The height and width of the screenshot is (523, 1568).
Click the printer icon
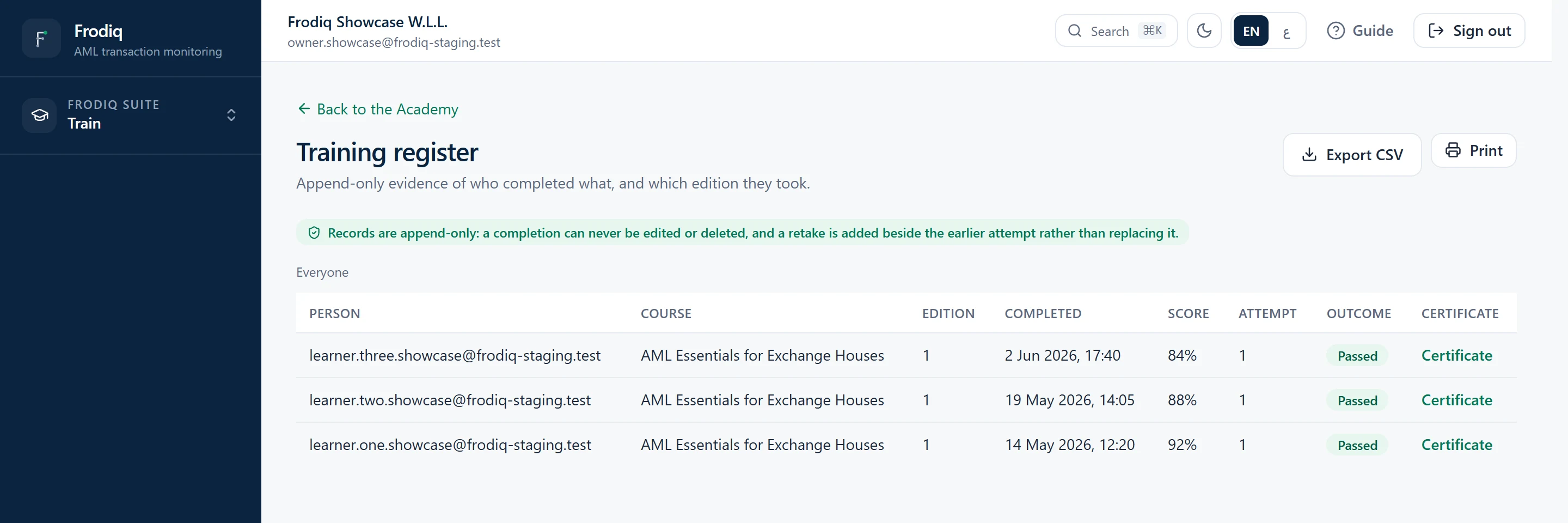pos(1453,150)
